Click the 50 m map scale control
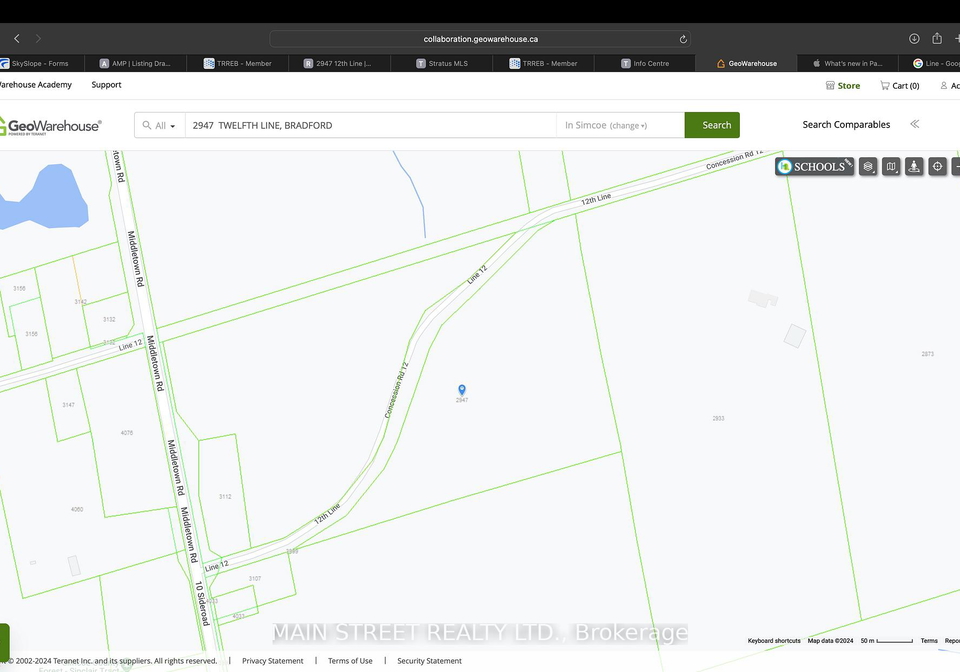 pos(887,641)
